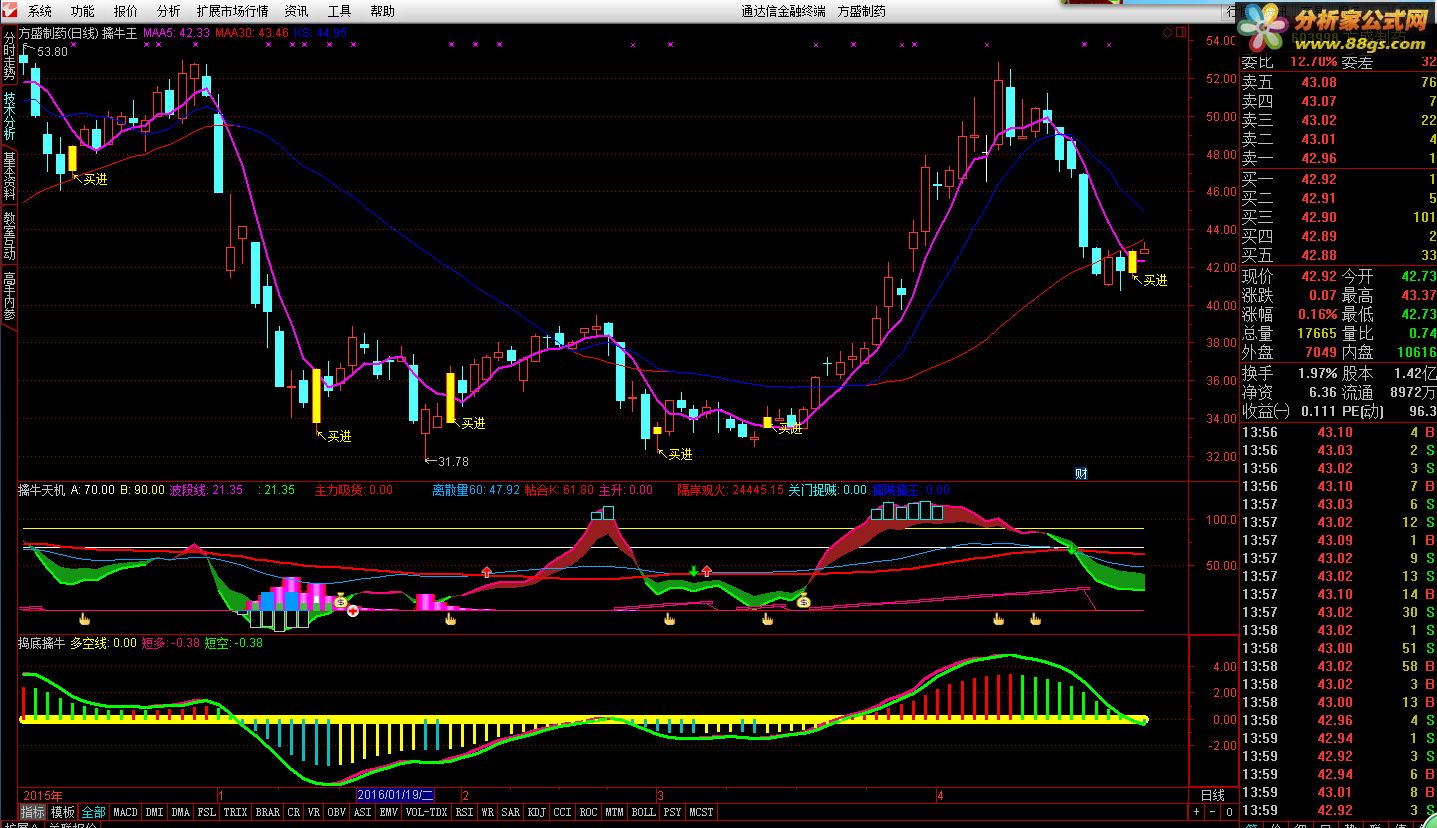
Task: Switch indicator to TRIX
Action: click(235, 812)
